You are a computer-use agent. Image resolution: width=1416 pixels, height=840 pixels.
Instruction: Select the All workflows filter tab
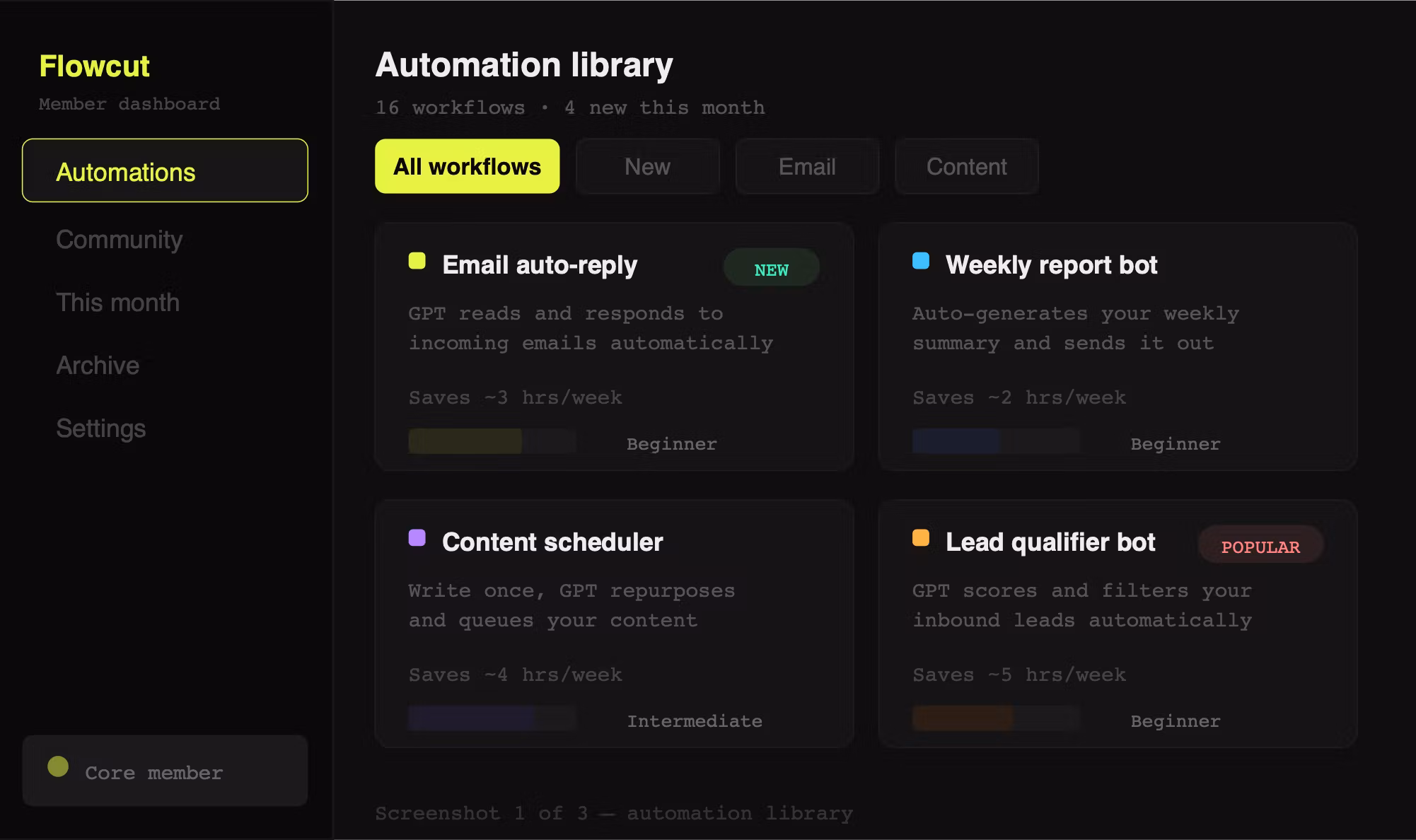468,166
